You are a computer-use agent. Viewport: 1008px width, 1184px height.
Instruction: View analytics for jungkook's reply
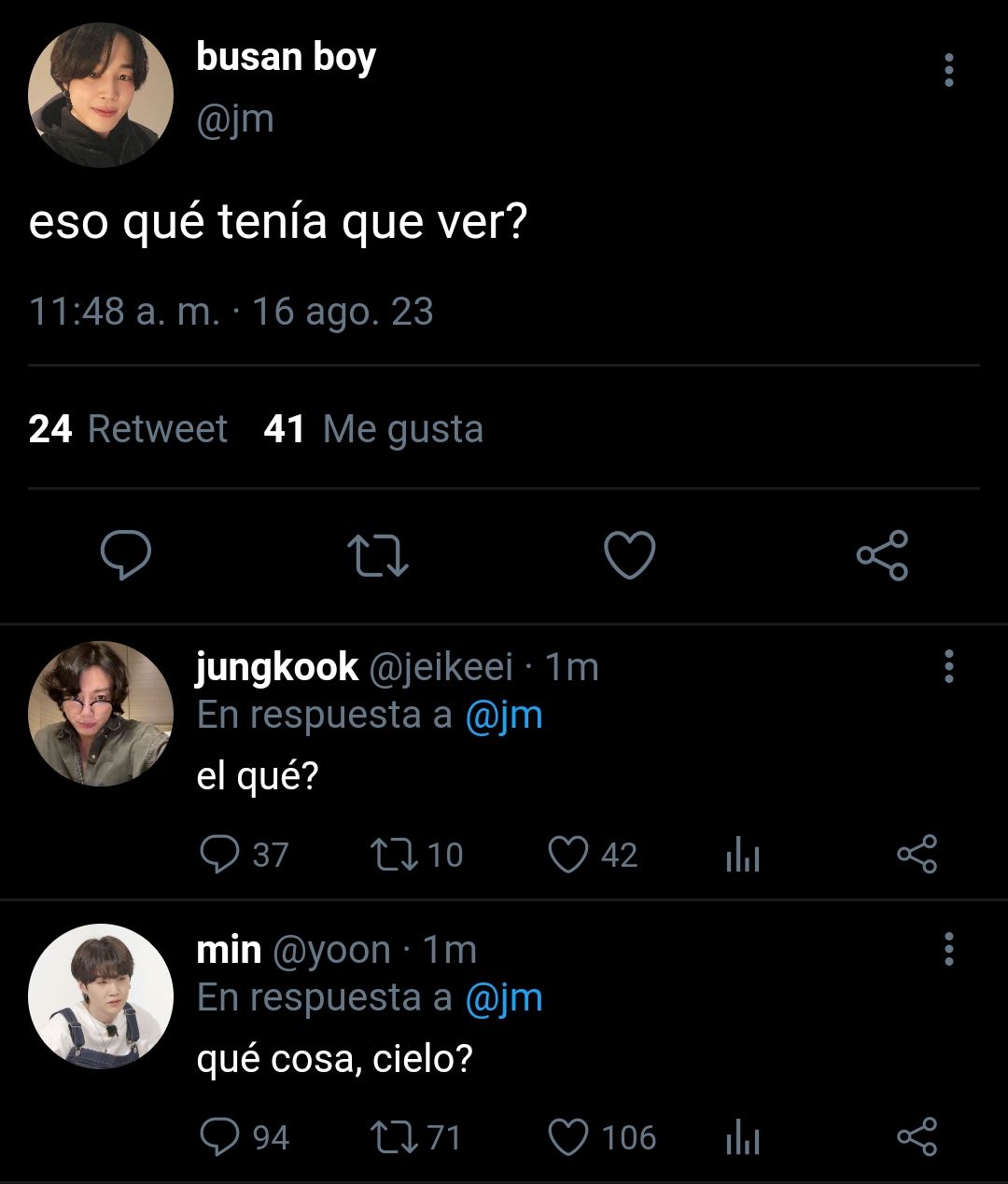pos(743,855)
